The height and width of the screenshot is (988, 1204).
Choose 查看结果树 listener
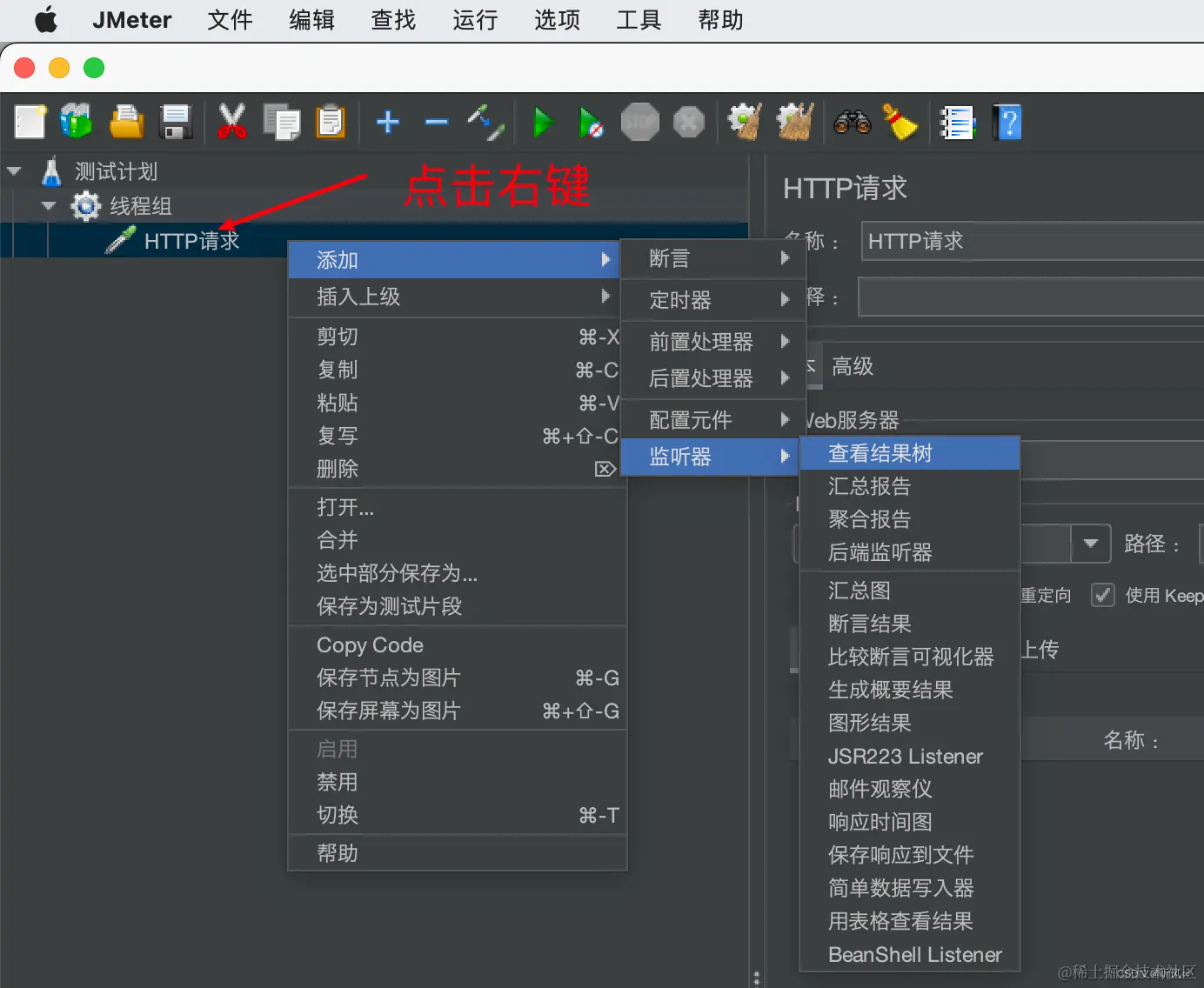pos(909,453)
